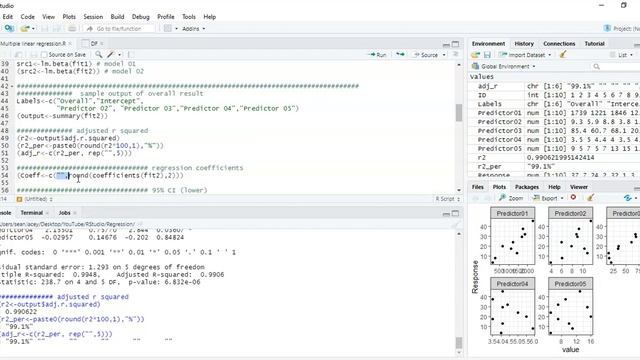Click the New File icon in main toolbar
The height and width of the screenshot is (360, 640).
[x=9, y=29]
